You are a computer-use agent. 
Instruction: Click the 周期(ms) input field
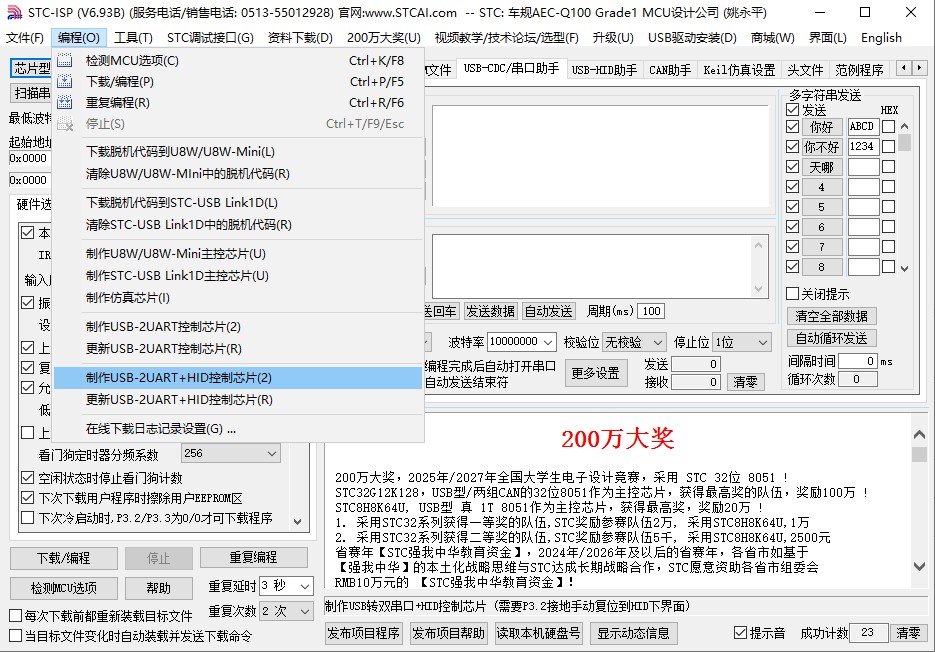651,311
